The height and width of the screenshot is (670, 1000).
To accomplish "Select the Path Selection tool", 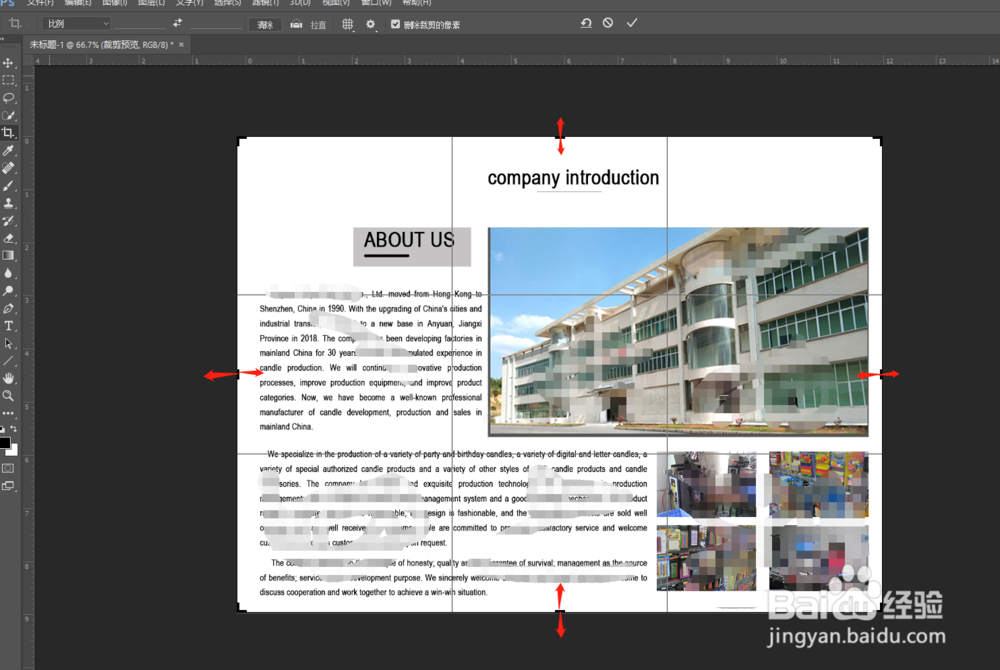I will click(x=8, y=343).
